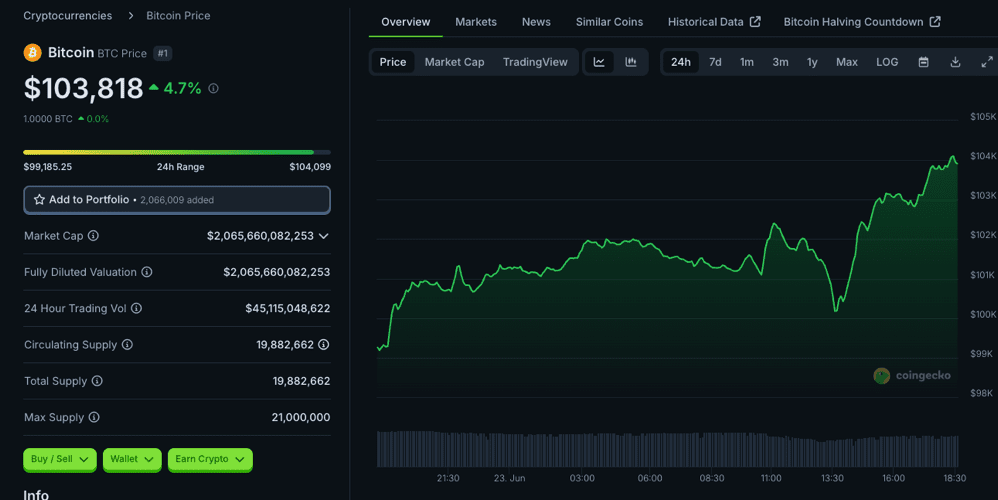The width and height of the screenshot is (998, 500).
Task: Click the 21,000,000 max supply value
Action: (x=301, y=417)
